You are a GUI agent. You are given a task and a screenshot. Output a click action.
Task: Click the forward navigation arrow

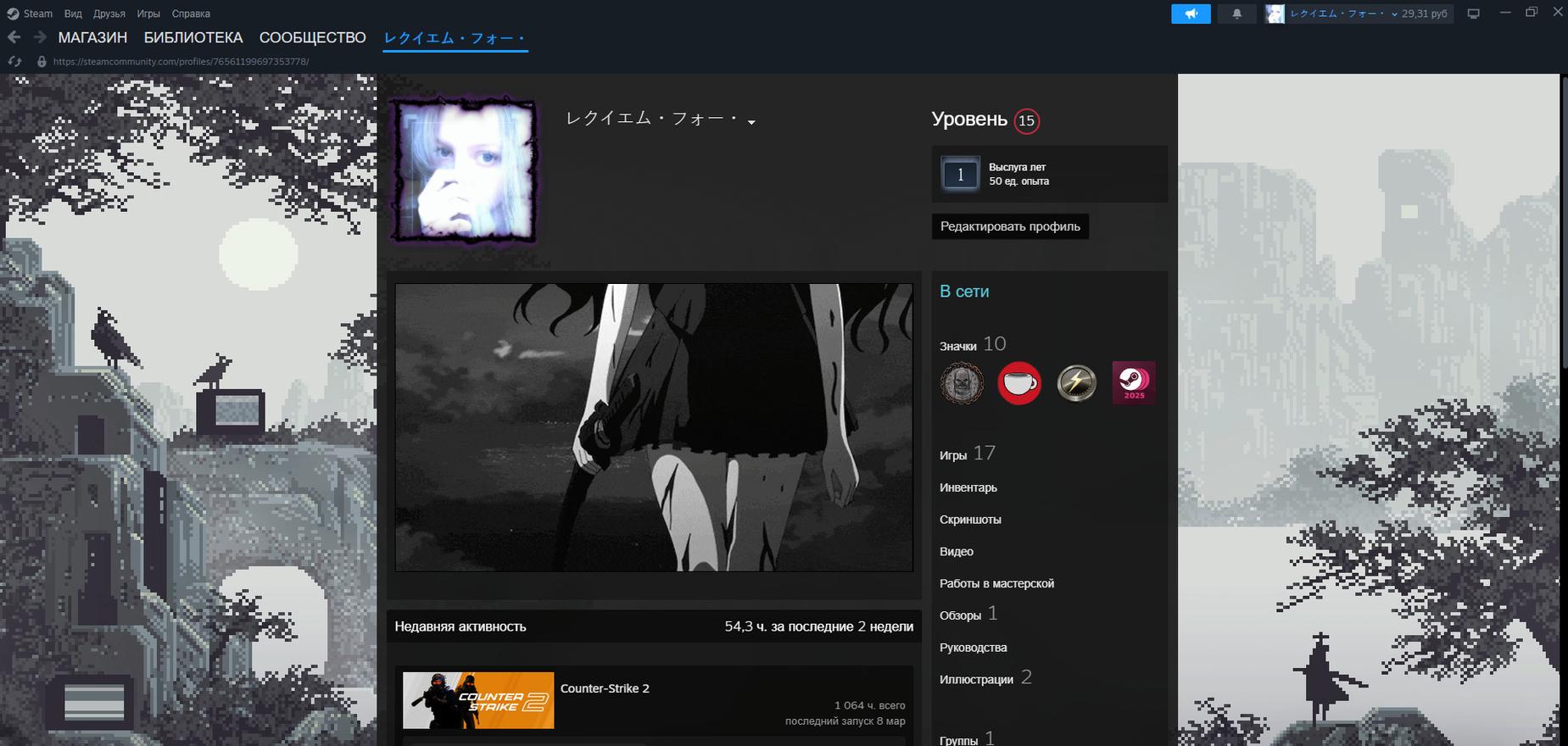point(40,37)
